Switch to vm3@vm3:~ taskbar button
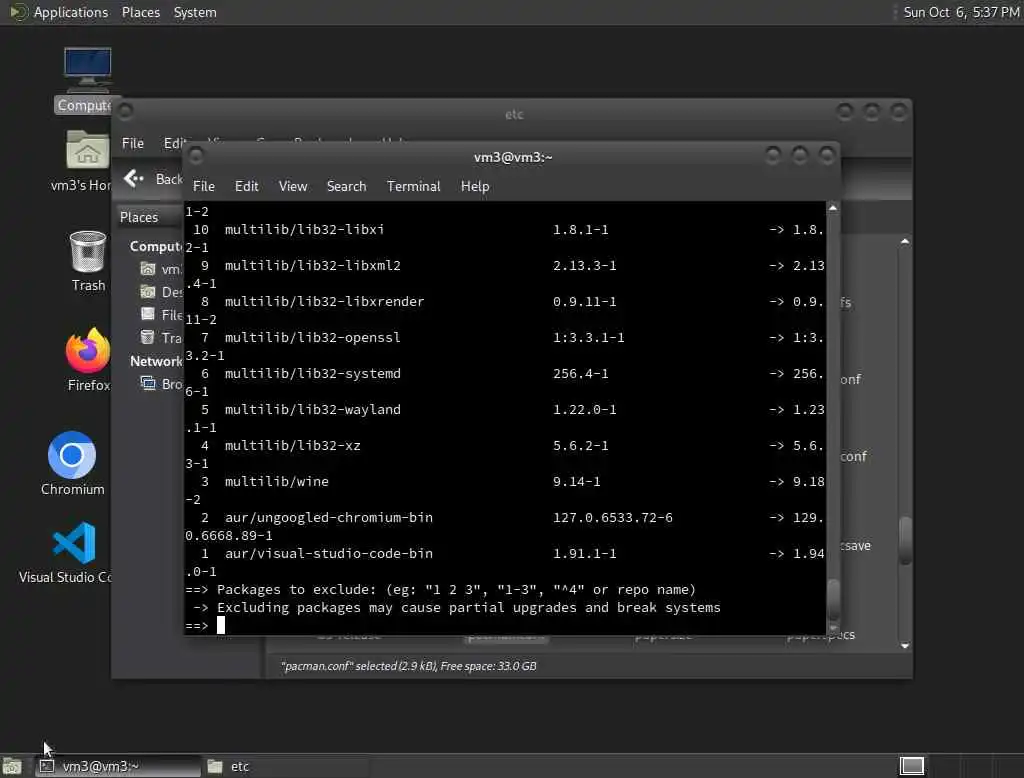This screenshot has height=778, width=1024. (x=118, y=766)
